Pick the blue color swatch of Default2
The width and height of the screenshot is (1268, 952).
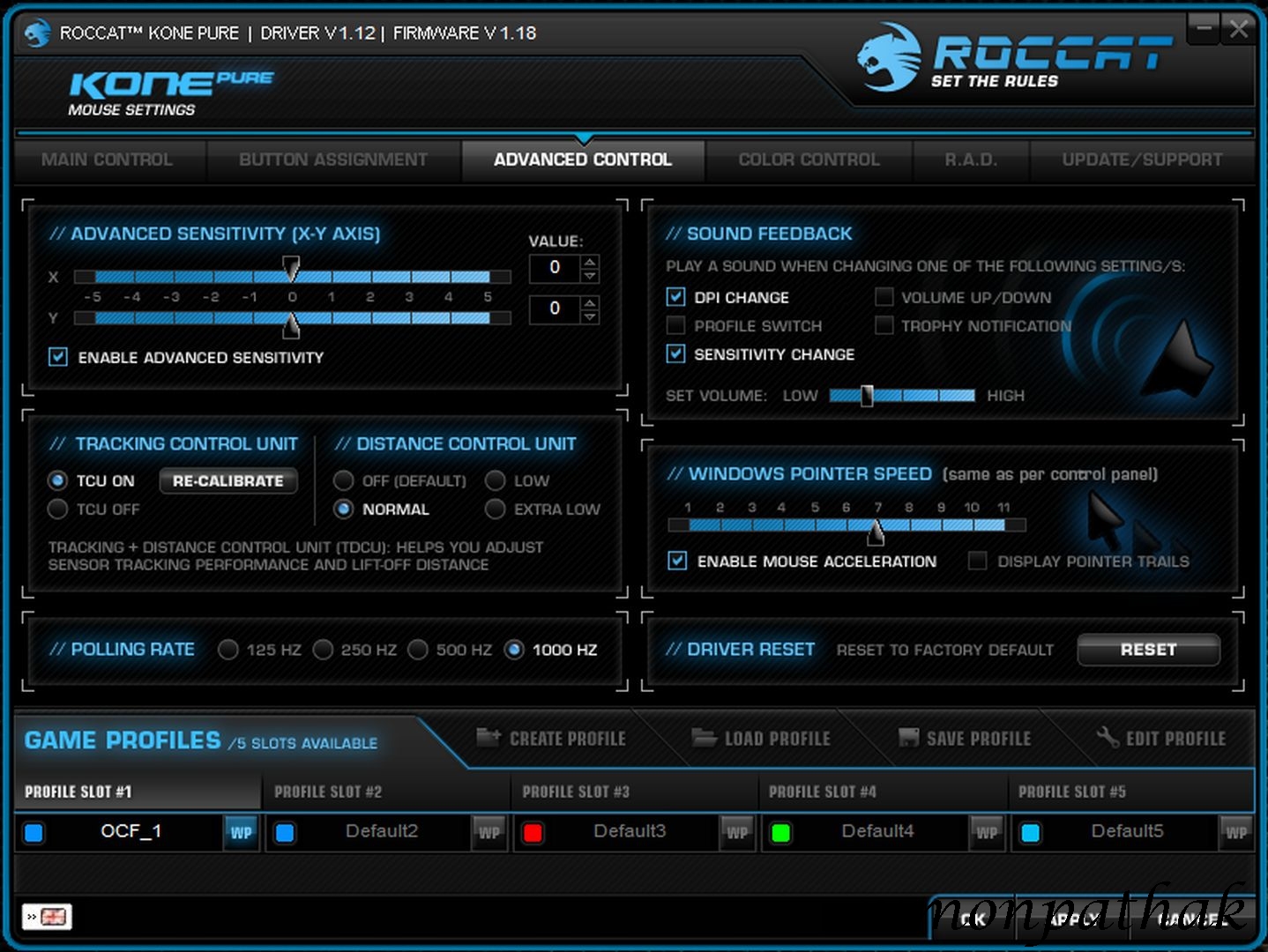pyautogui.click(x=285, y=833)
